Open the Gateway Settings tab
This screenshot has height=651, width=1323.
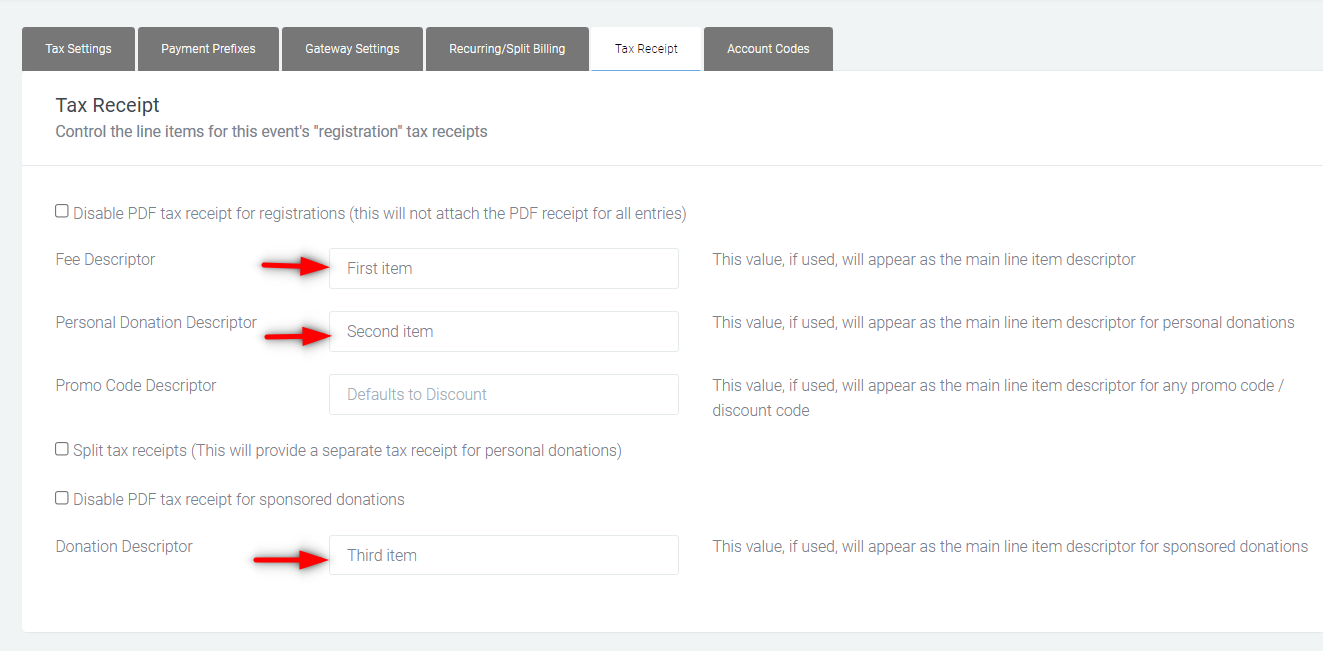pyautogui.click(x=352, y=49)
